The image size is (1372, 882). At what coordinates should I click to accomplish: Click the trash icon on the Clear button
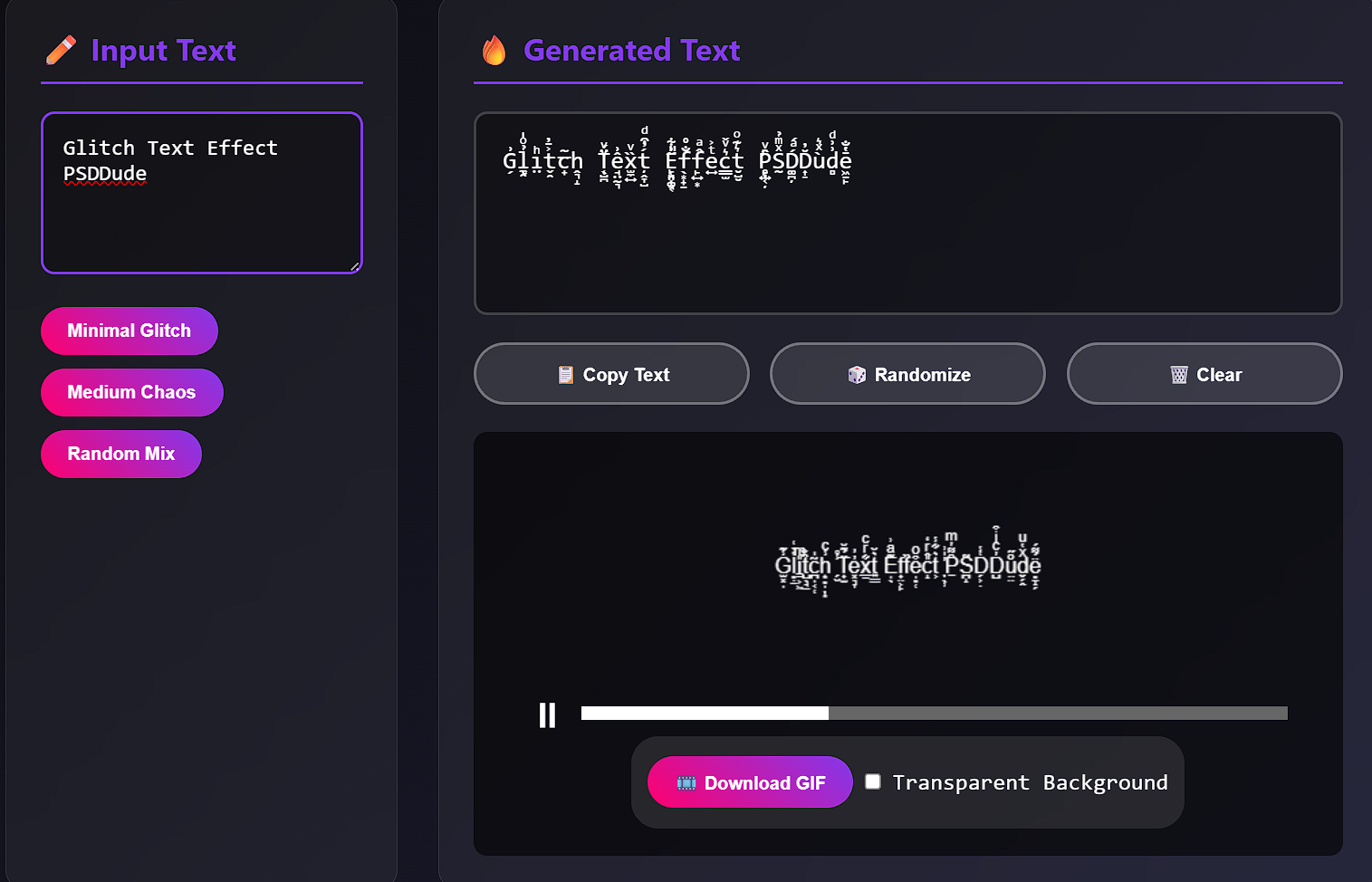pos(1178,374)
